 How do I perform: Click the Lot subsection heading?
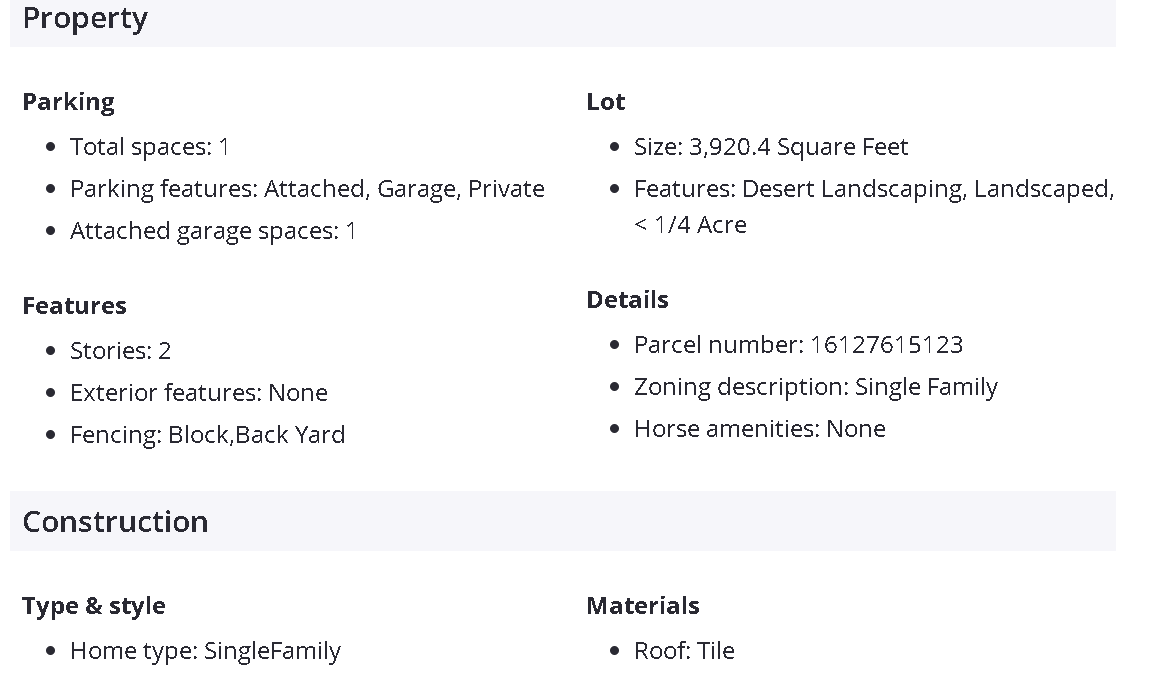point(605,102)
